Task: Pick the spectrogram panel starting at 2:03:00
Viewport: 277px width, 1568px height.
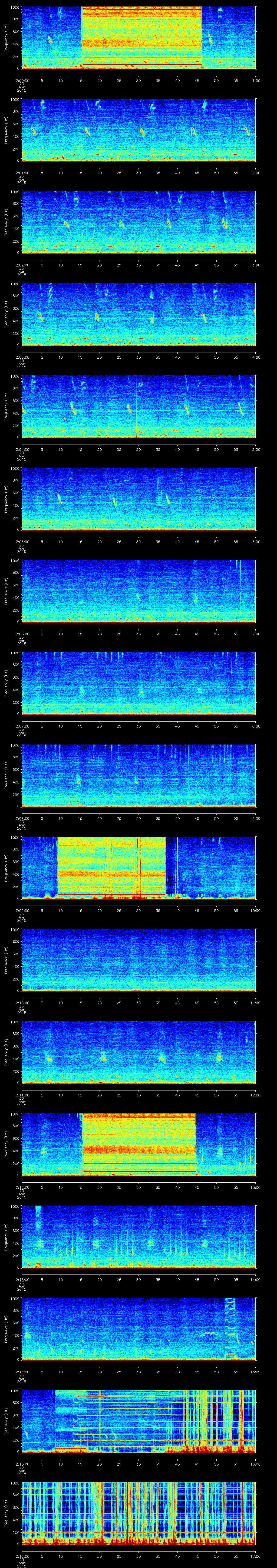Action: 138,314
